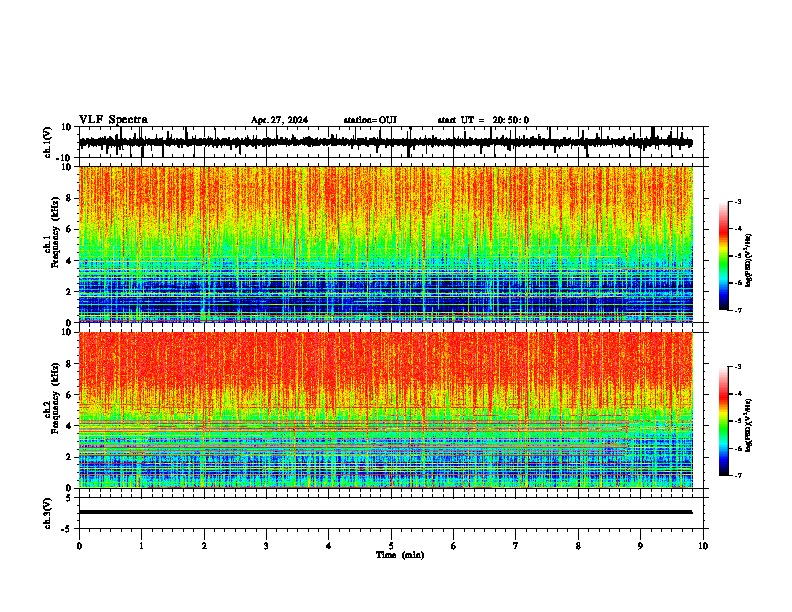Image resolution: width=792 pixels, height=612 pixels.
Task: Click the date "Apr. 27, 2024"
Action: pos(279,120)
